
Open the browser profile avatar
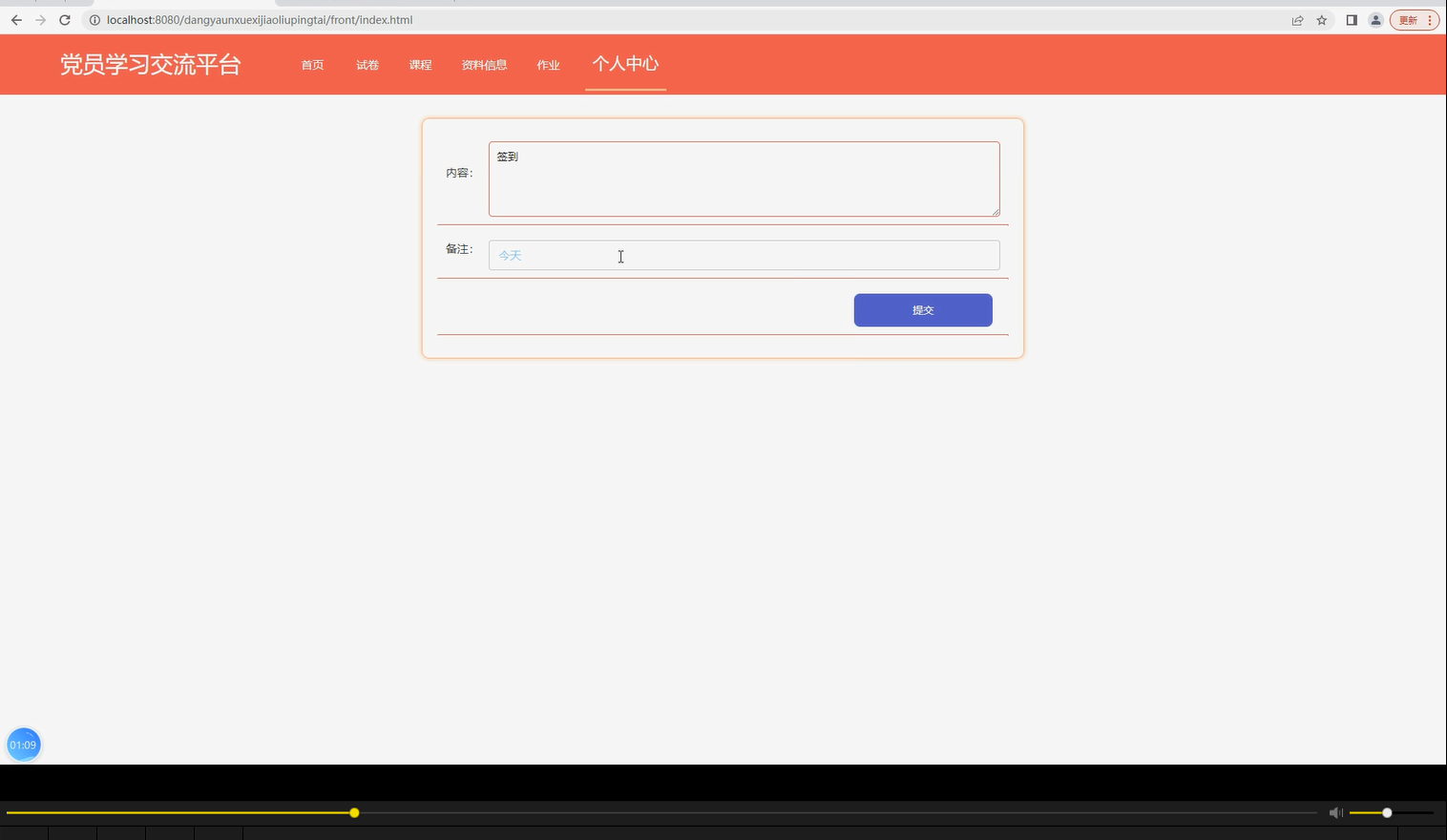[x=1375, y=20]
